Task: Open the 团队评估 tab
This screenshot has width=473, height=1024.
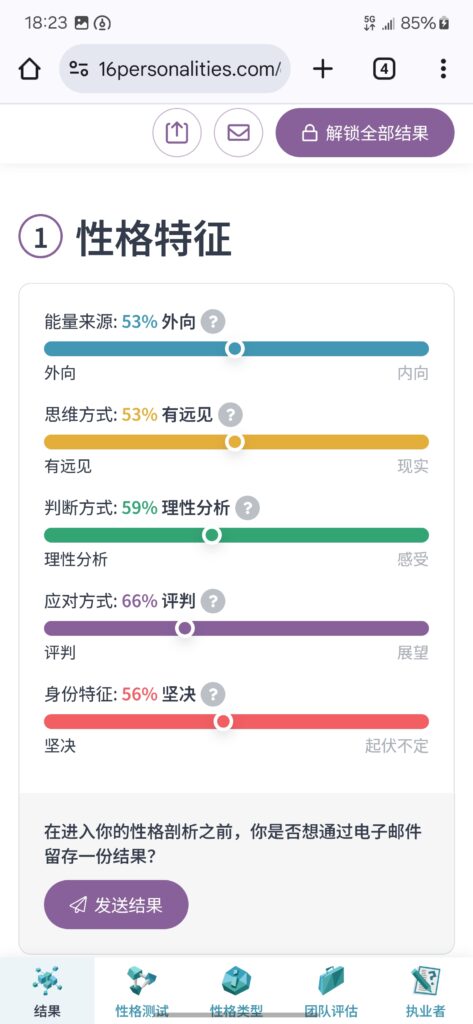Action: 331,991
